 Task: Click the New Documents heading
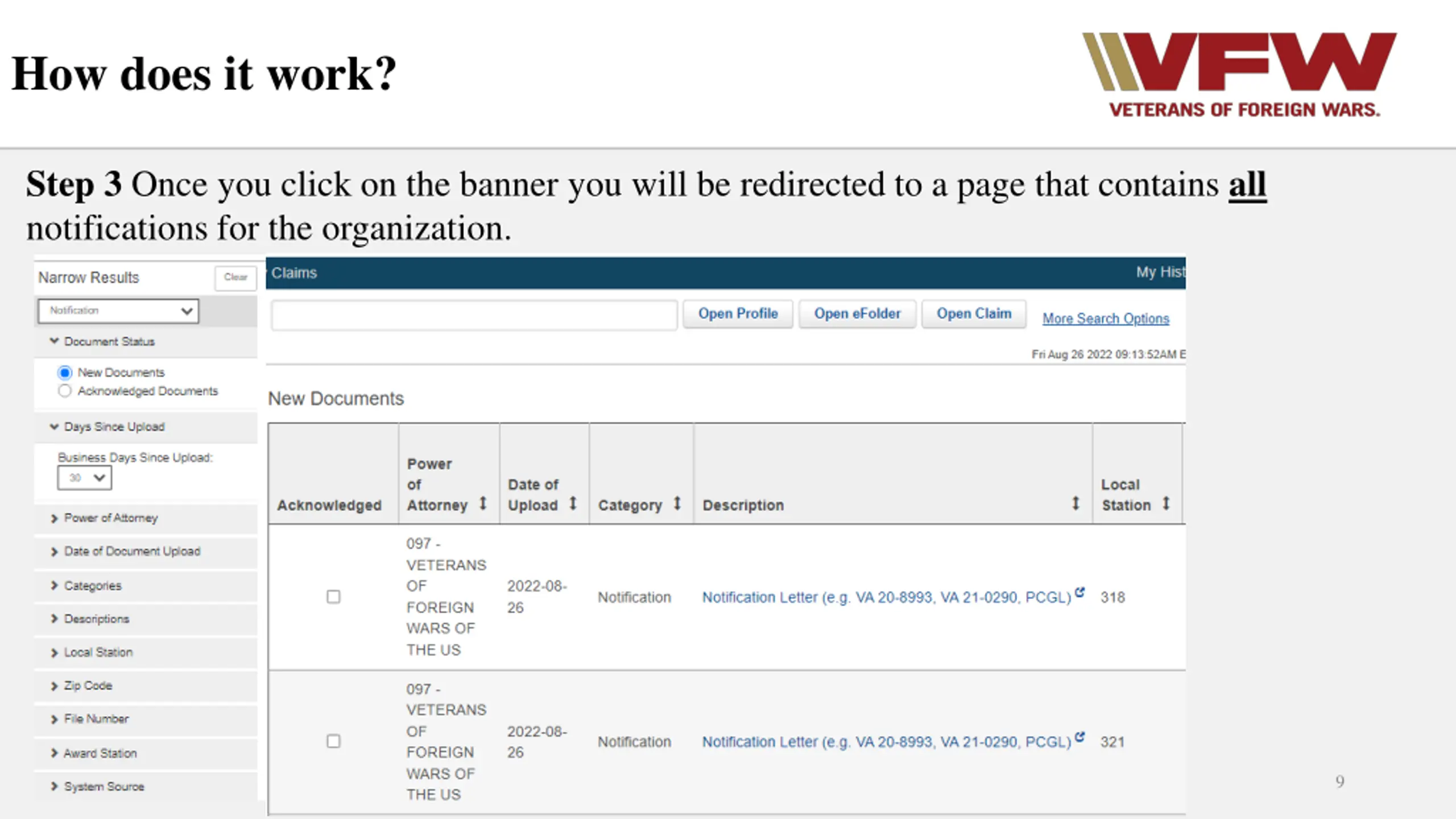click(x=336, y=399)
